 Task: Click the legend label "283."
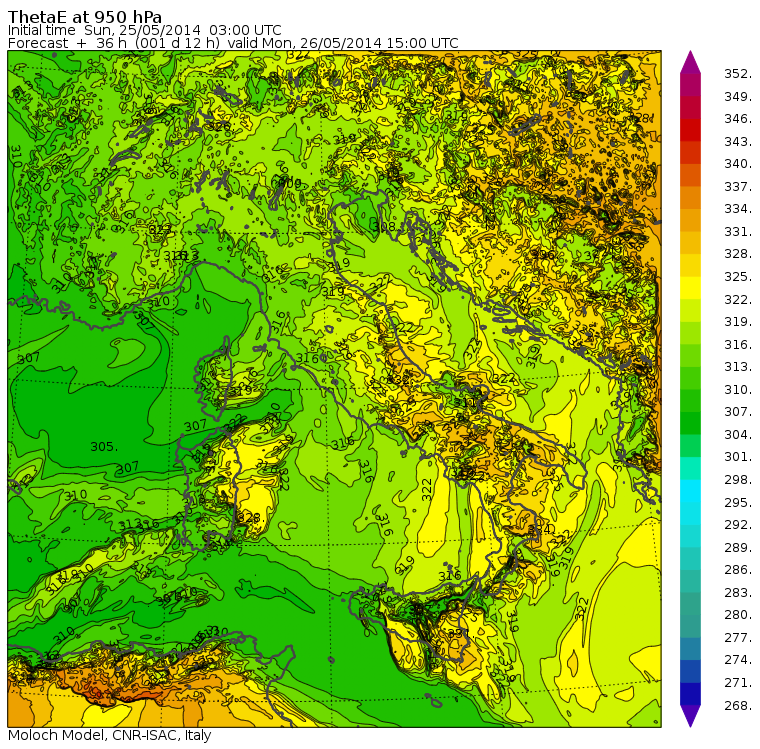738,593
